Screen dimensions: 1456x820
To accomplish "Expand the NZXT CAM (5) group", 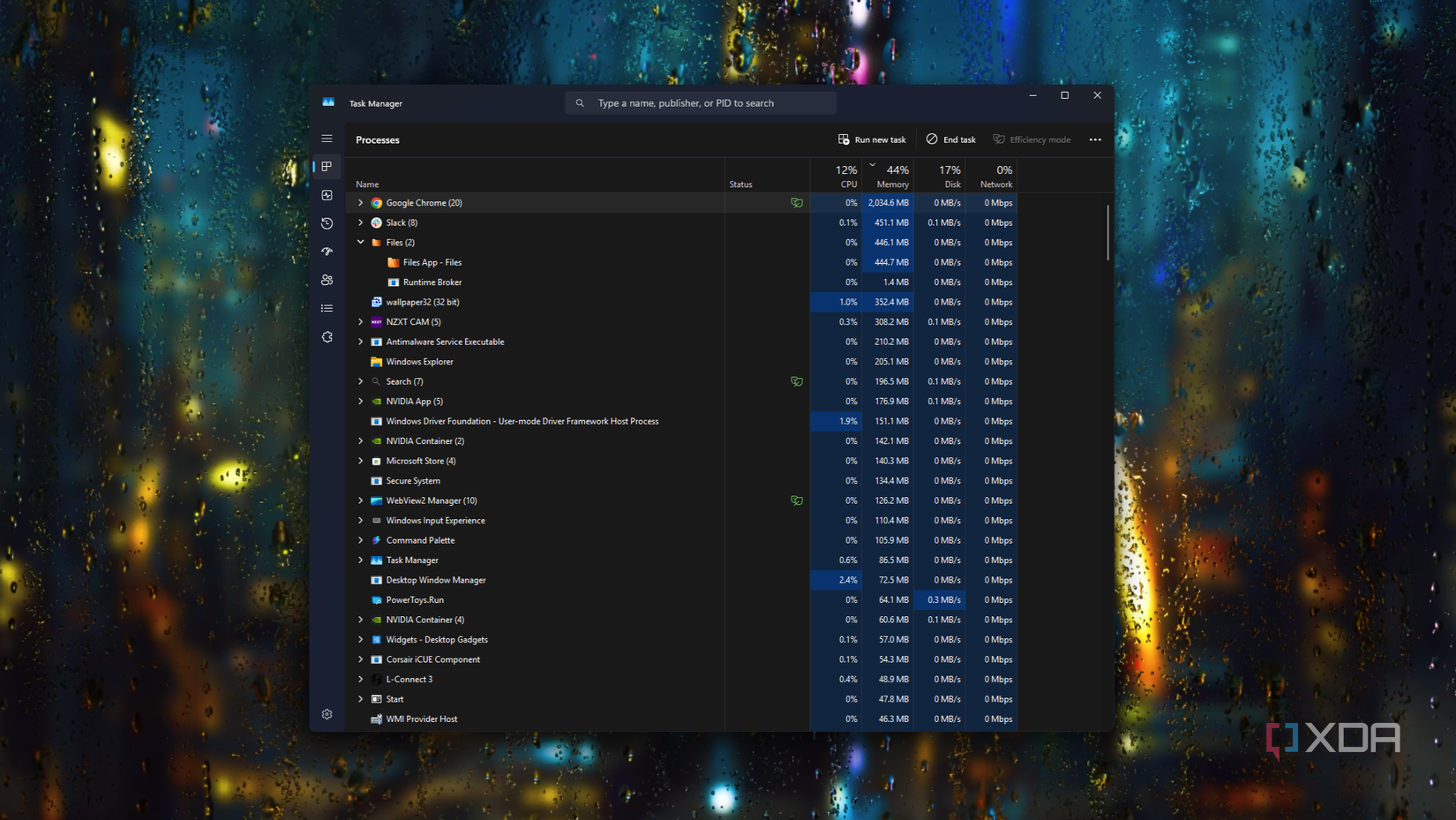I will (360, 322).
